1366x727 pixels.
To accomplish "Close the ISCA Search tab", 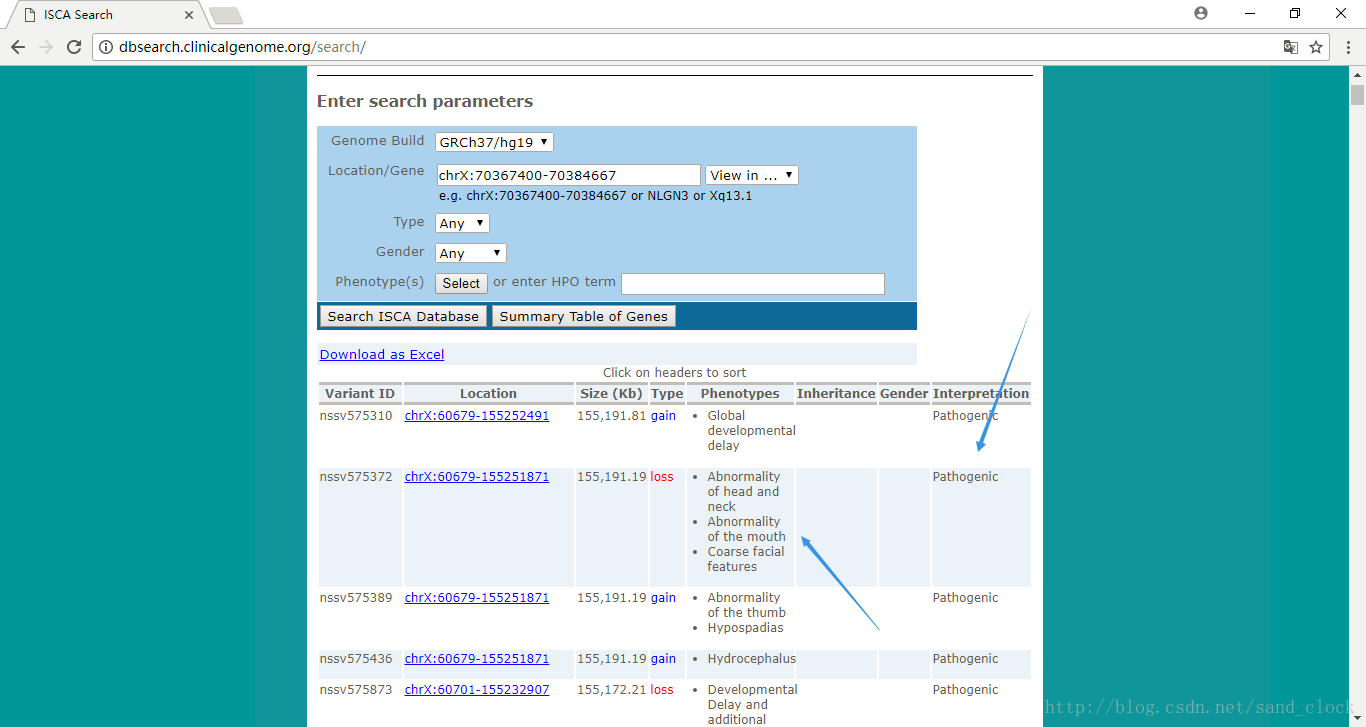I will 188,15.
